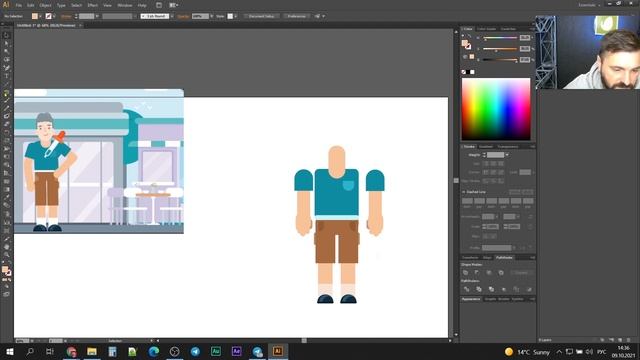The height and width of the screenshot is (360, 640).
Task: Switch to the Gradient tab
Action: [x=486, y=147]
